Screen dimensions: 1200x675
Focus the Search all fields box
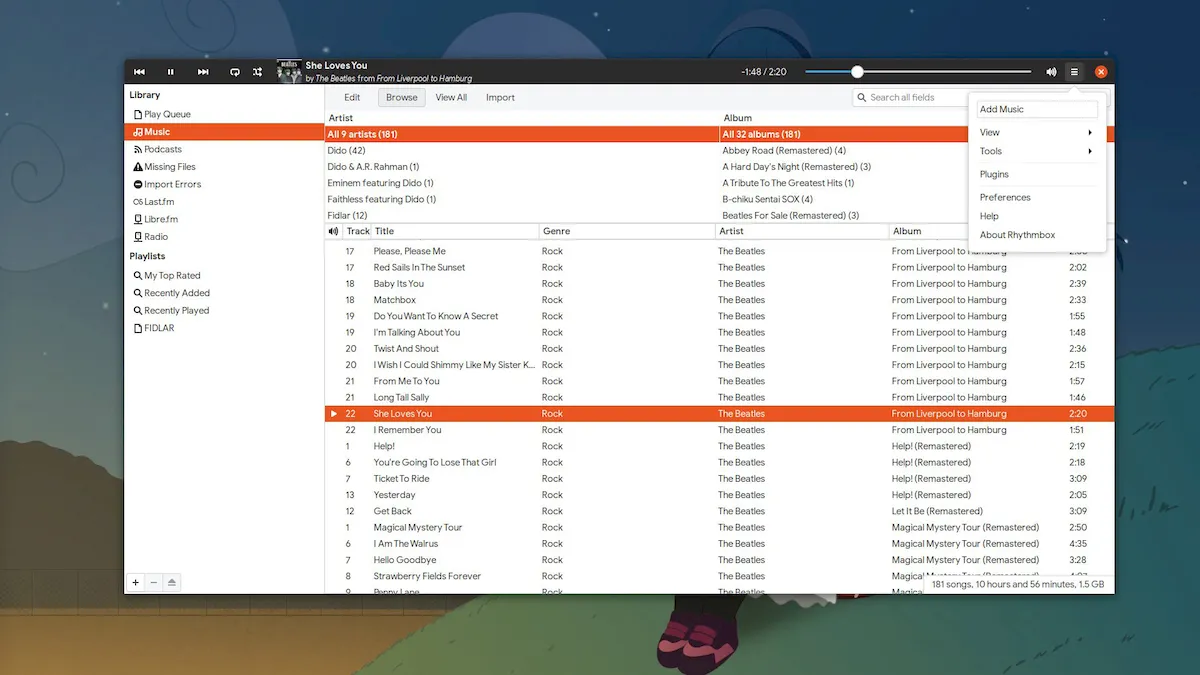coord(910,97)
